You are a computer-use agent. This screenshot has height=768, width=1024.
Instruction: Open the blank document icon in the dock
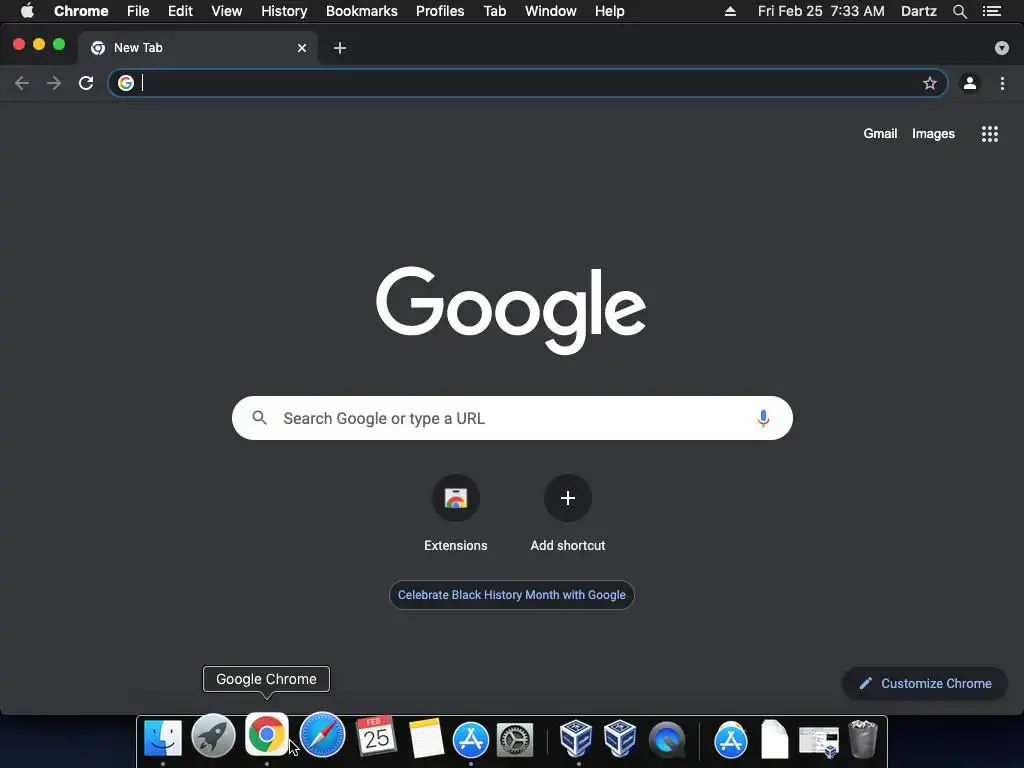[x=775, y=739]
